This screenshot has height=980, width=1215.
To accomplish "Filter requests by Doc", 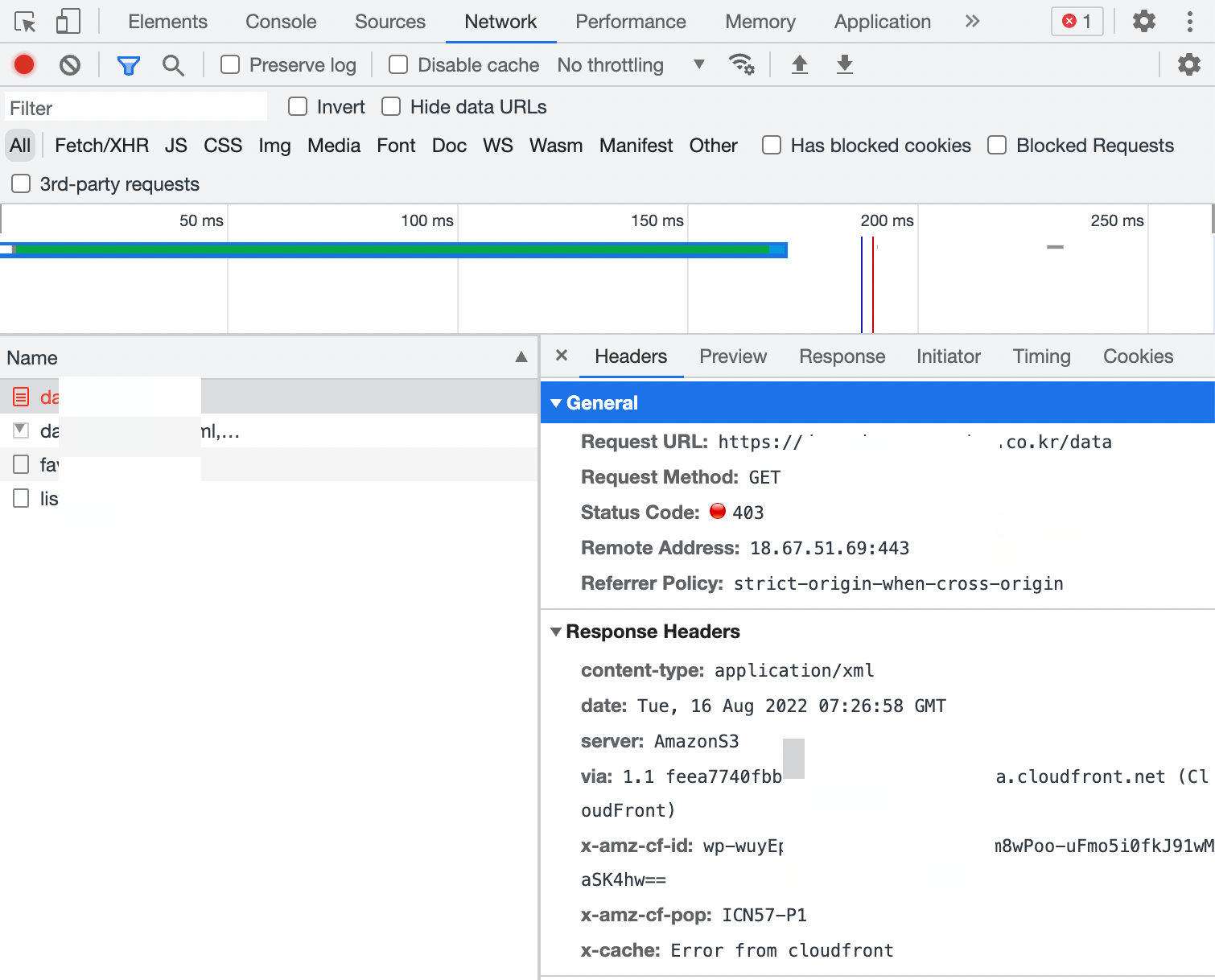I will coord(449,146).
